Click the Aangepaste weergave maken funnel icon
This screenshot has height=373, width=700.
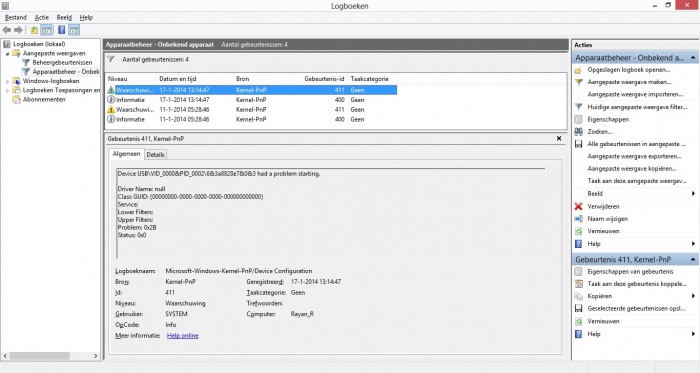[579, 82]
